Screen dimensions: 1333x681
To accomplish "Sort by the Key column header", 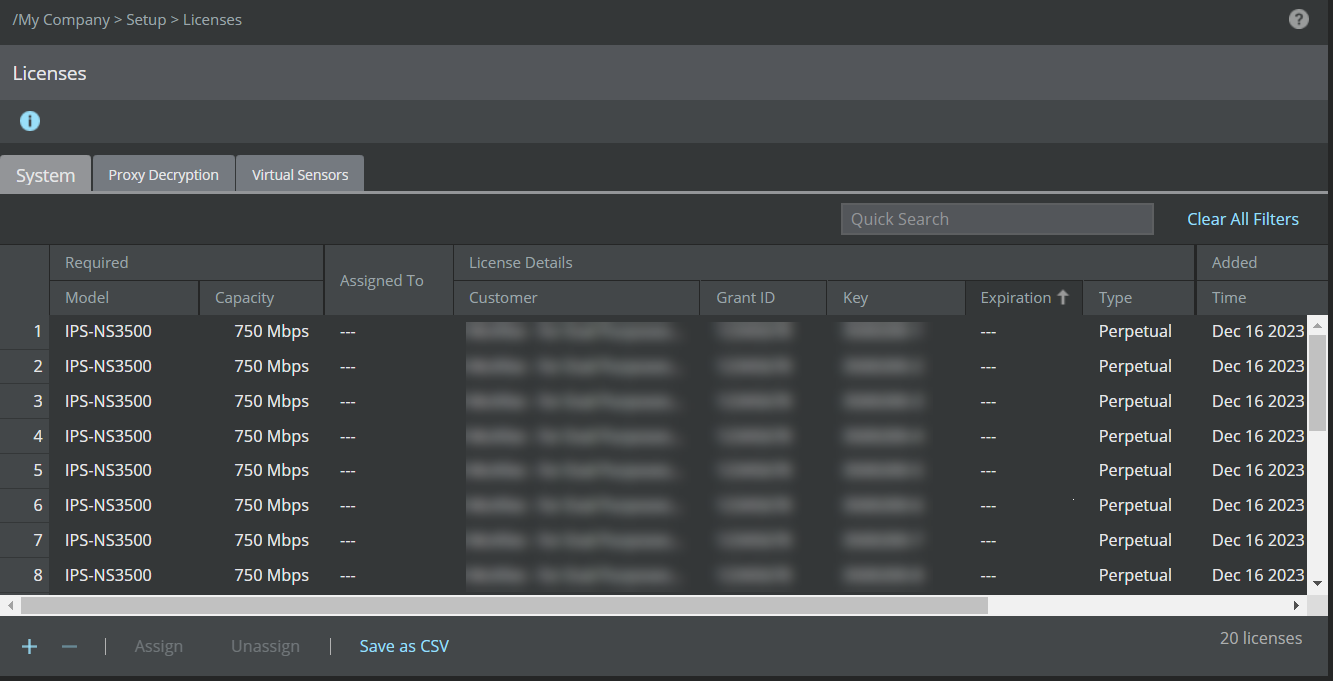I will [x=896, y=297].
